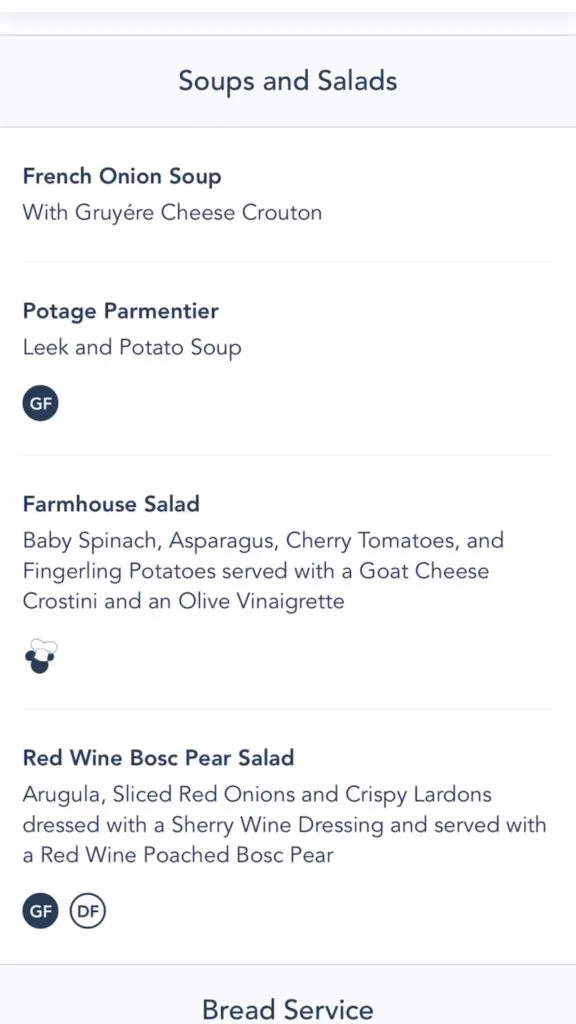Click the Baby Spinach, Asparagus description line
This screenshot has width=576, height=1024.
click(263, 541)
